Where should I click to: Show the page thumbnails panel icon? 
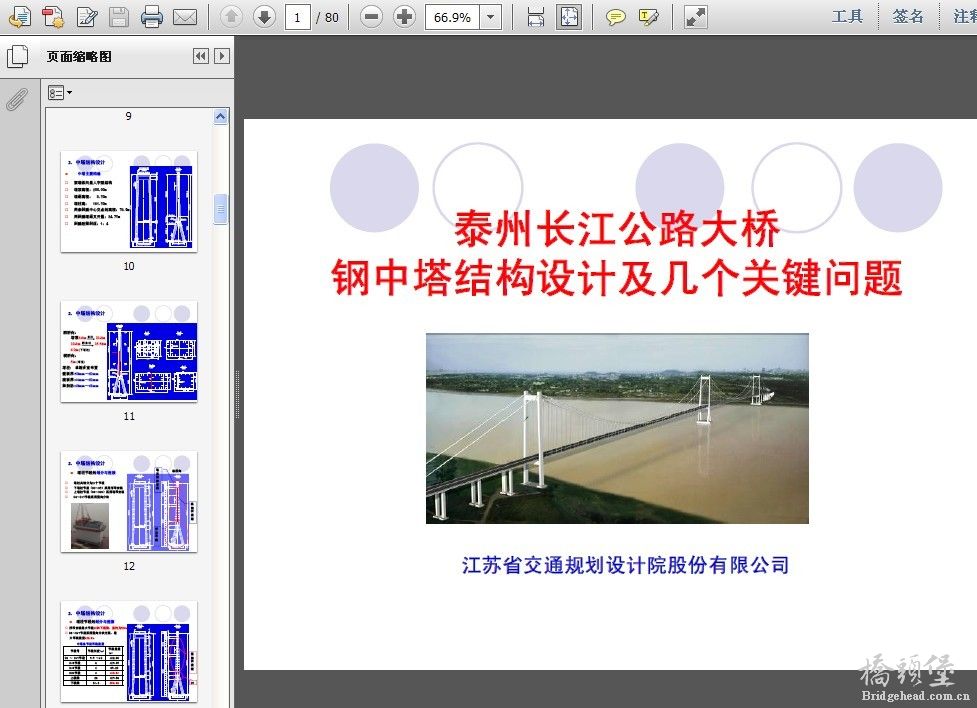17,56
